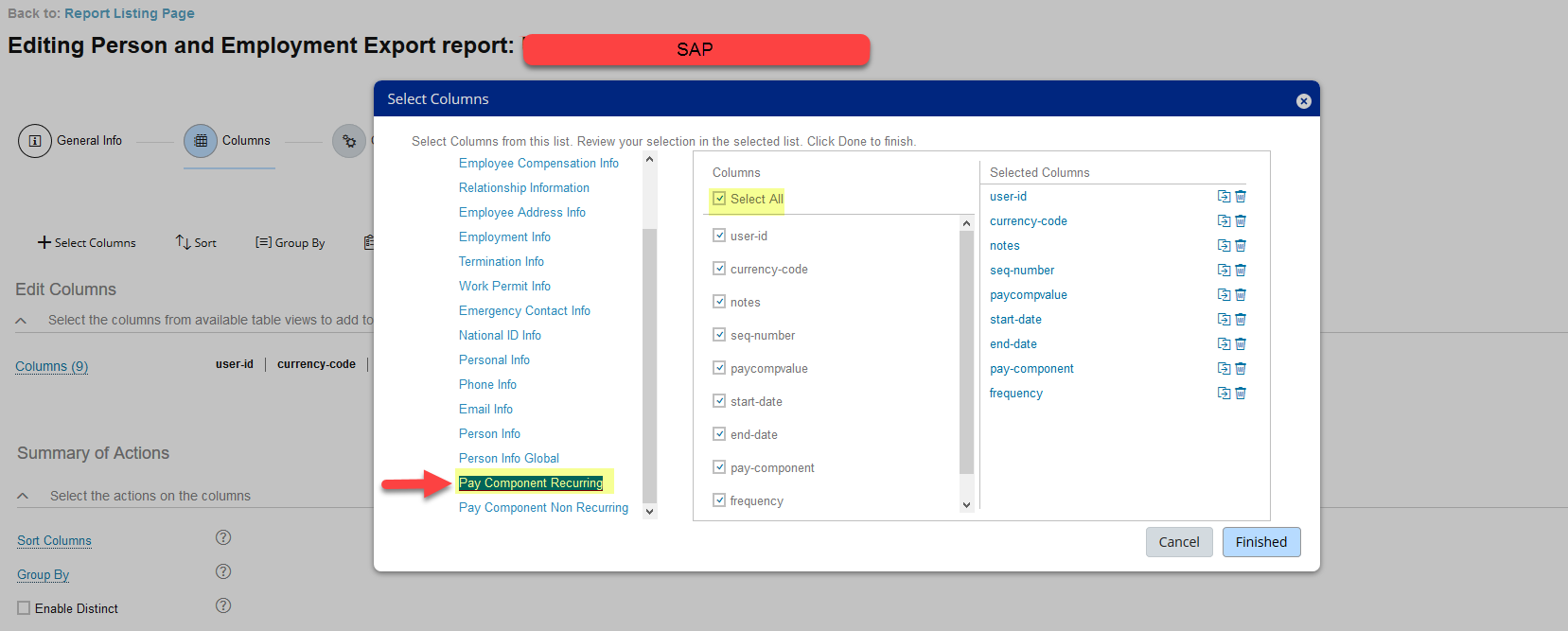Delete pay-component from Selected Columns
This screenshot has width=1568, height=631.
[x=1241, y=369]
